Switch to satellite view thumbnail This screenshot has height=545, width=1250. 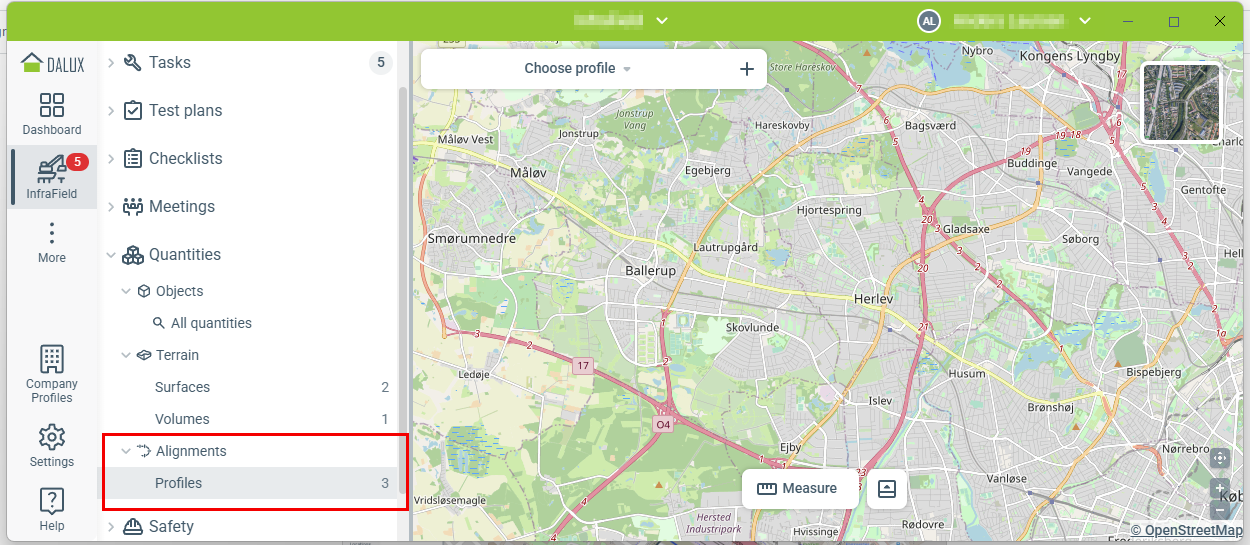coord(1181,103)
